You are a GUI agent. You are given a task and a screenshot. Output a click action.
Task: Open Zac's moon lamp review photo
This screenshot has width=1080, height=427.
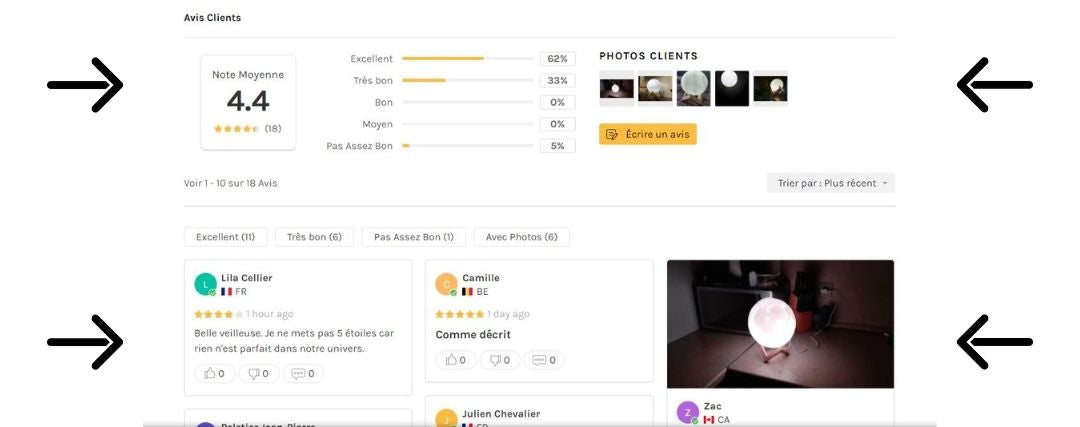[x=780, y=324]
